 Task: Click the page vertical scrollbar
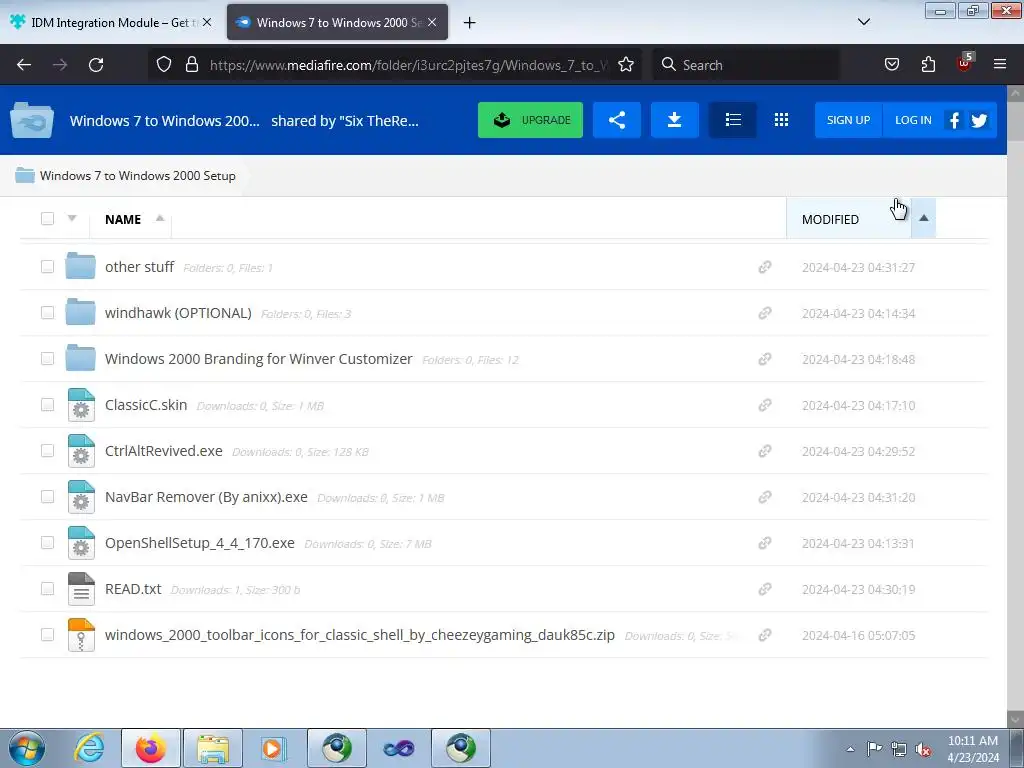[1015, 405]
